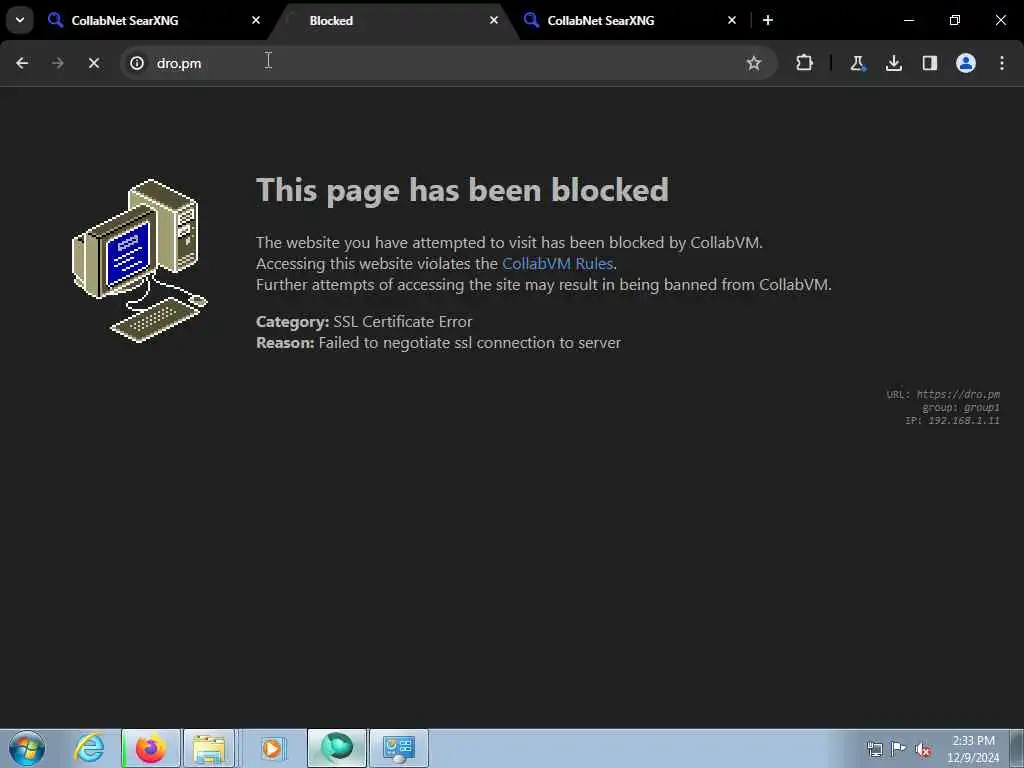The width and height of the screenshot is (1024, 768).
Task: Follow the CollabVM Rules link
Action: tap(557, 263)
